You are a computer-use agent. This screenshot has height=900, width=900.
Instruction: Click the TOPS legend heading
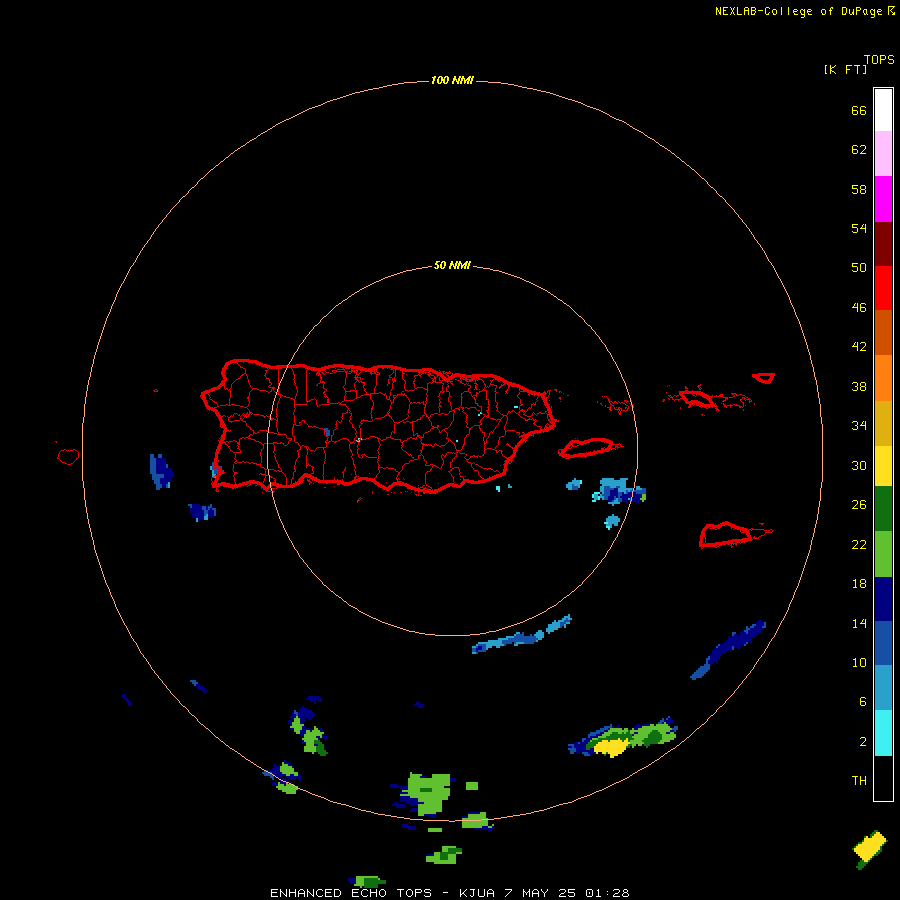(x=879, y=60)
